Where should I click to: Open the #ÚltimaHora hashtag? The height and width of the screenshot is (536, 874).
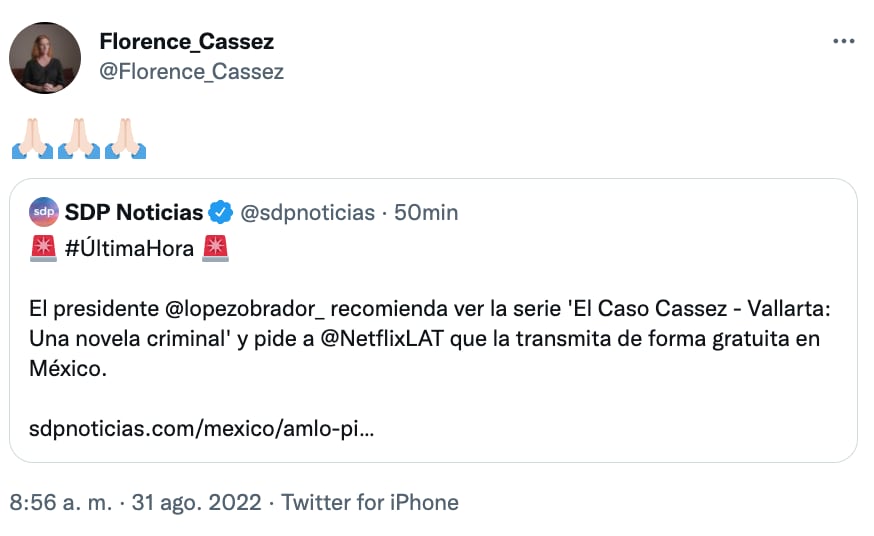129,249
